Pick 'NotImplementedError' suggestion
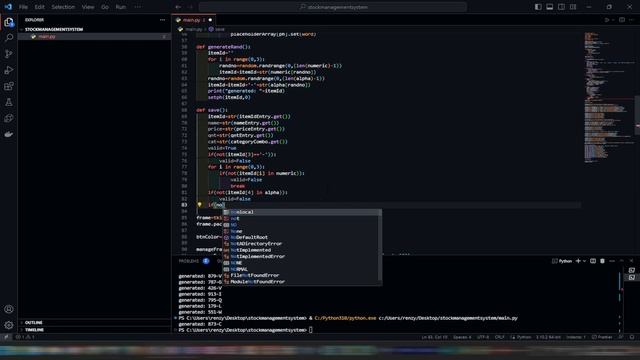 [x=302, y=256]
